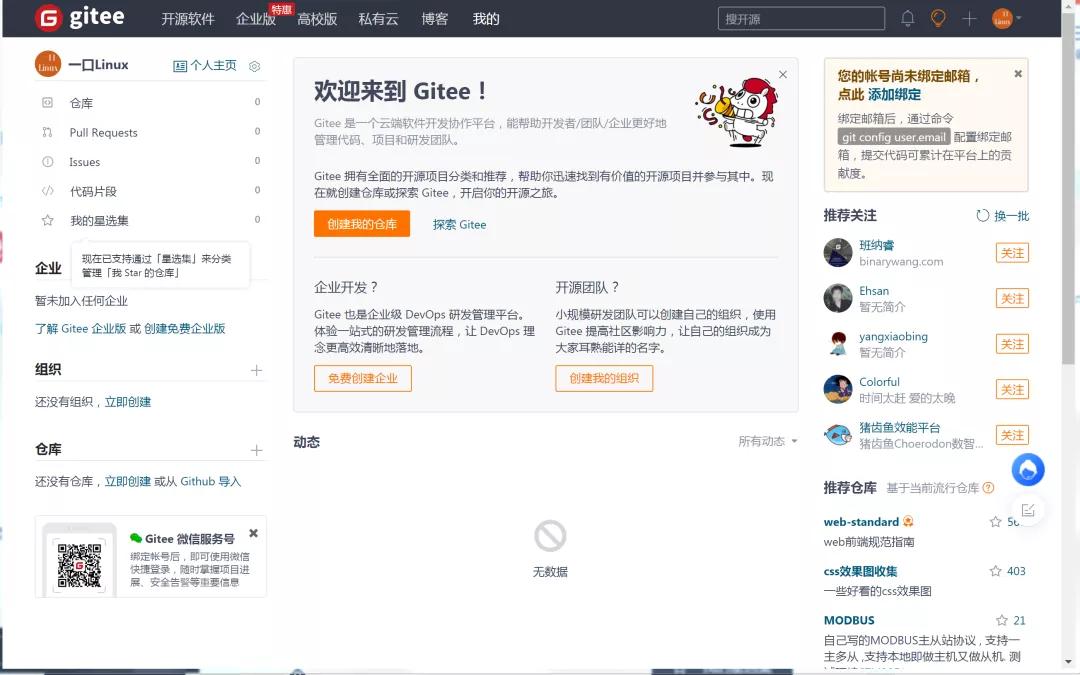Click the plus icon in the top navigation
This screenshot has width=1080, height=675.
pyautogui.click(x=969, y=19)
